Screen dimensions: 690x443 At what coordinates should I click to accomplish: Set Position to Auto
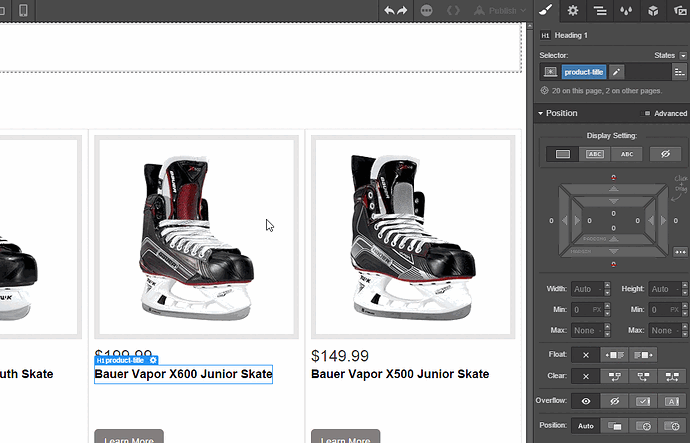586,426
